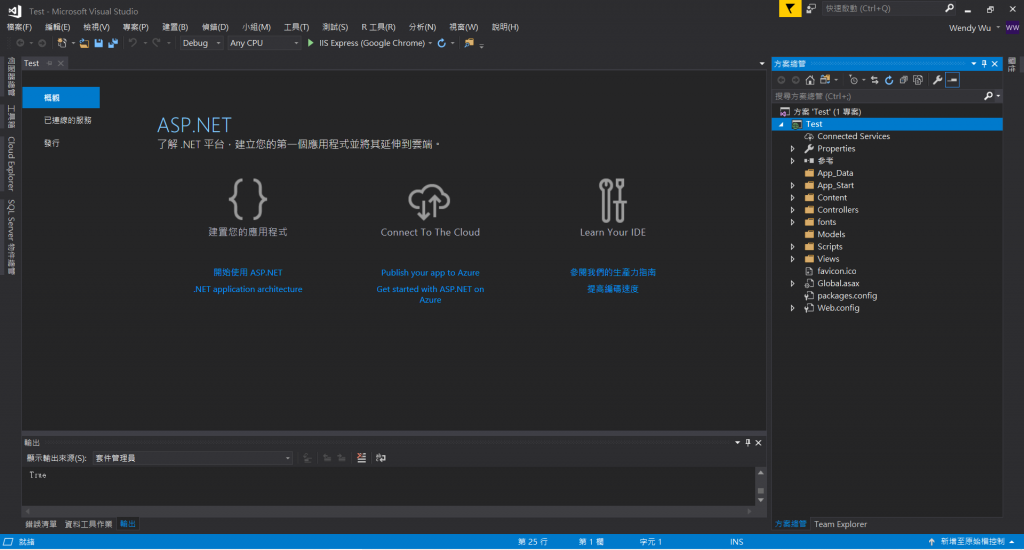Click the curly braces build app icon
Screen dimensions: 1024x550
coord(248,199)
